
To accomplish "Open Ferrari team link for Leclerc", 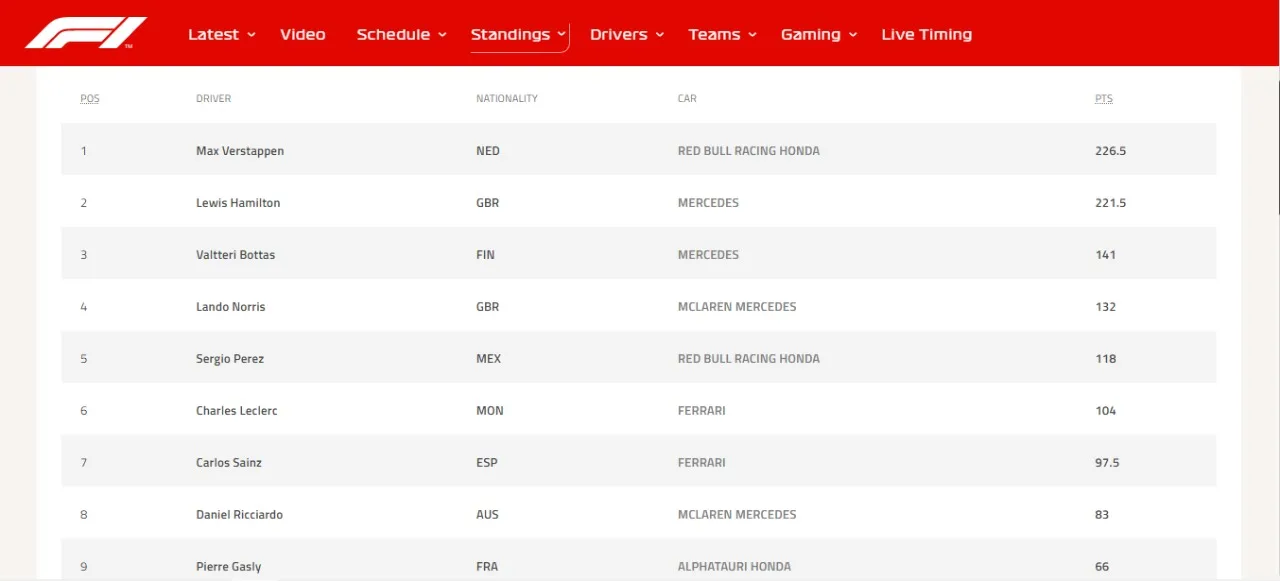I will 701,411.
